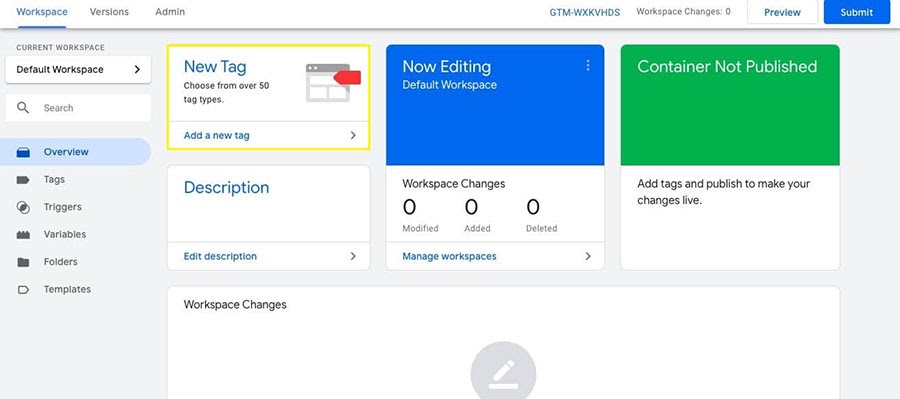This screenshot has width=900, height=399.
Task: Click the Add a new tag link
Action: (216, 135)
